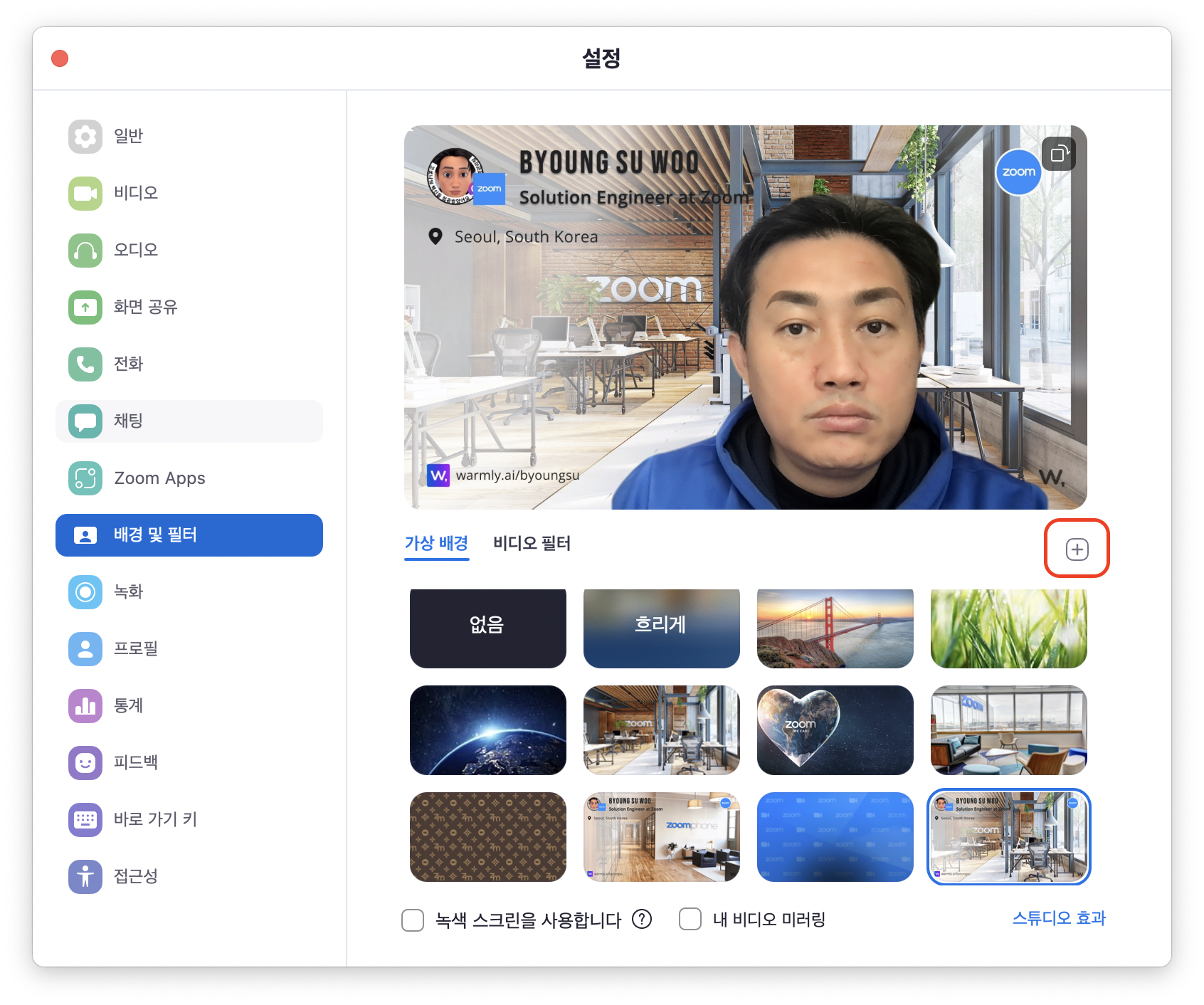
Task: Select the 없음 background option
Action: tap(488, 628)
